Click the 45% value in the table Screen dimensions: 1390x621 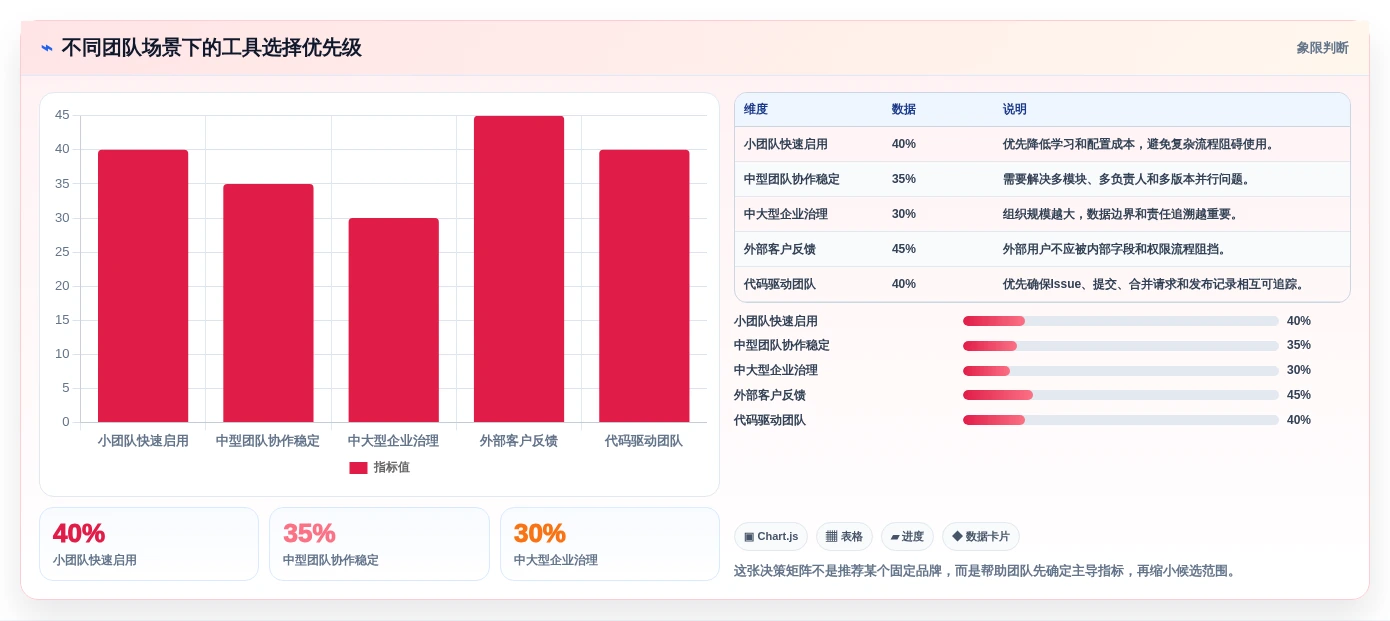tap(904, 249)
